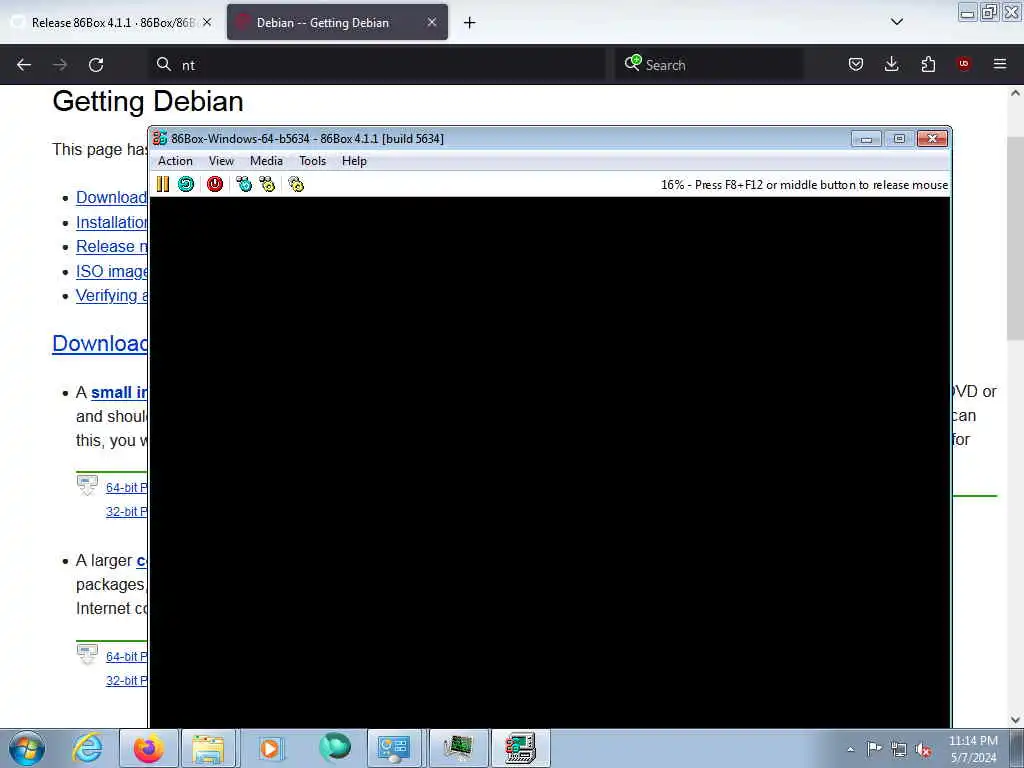Open the Firefox hamburger application menu

(1000, 64)
